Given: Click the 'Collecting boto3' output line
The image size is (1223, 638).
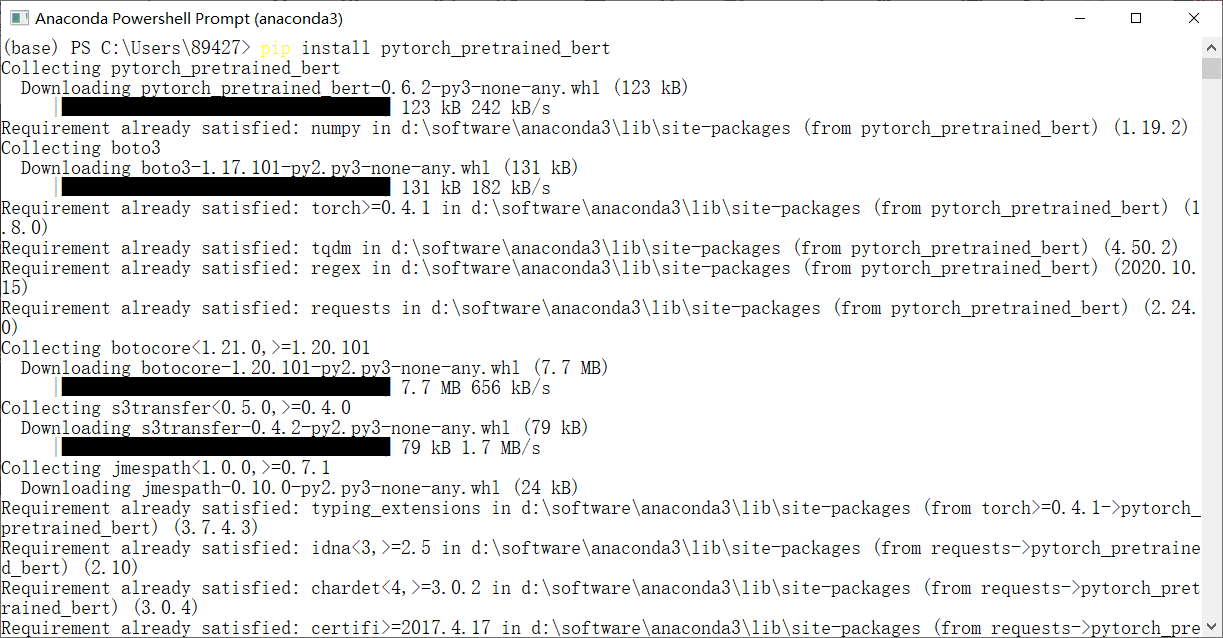Looking at the screenshot, I should point(80,148).
